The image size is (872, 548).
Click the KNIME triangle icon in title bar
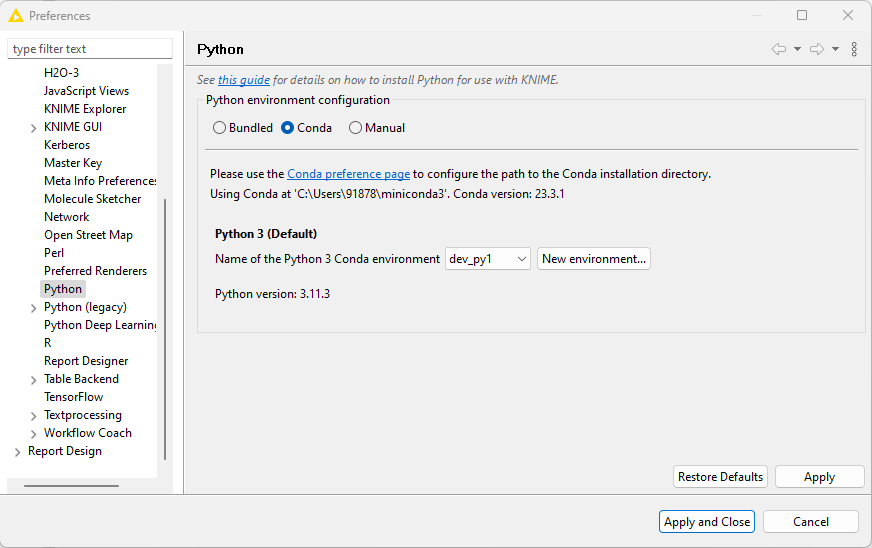(x=16, y=16)
